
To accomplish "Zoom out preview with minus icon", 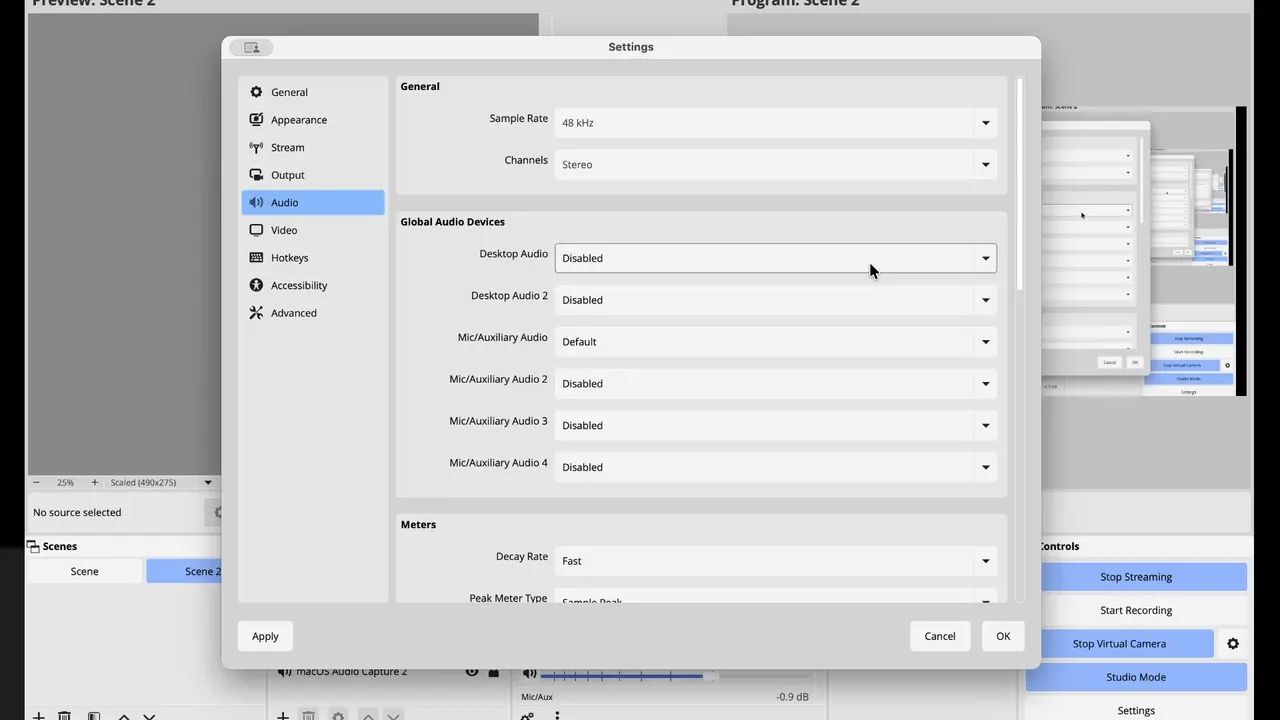I will click(x=37, y=482).
